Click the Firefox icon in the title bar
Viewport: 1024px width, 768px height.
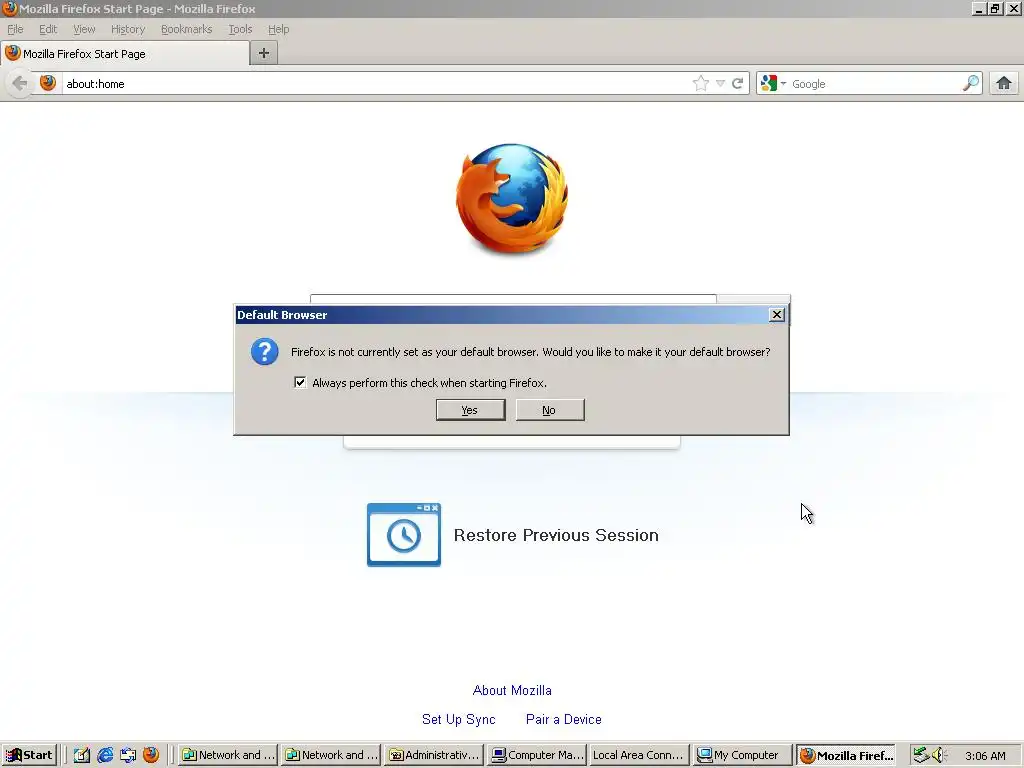tap(9, 8)
